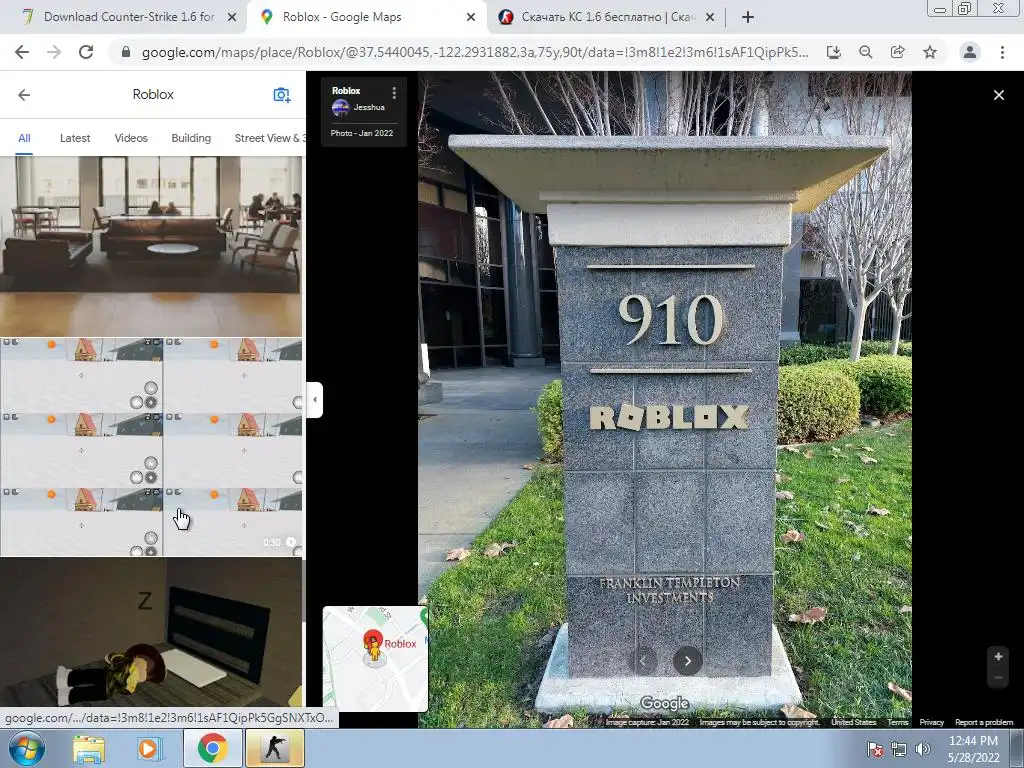Click Chrome icon in taskbar
The image size is (1024, 768).
(x=212, y=748)
